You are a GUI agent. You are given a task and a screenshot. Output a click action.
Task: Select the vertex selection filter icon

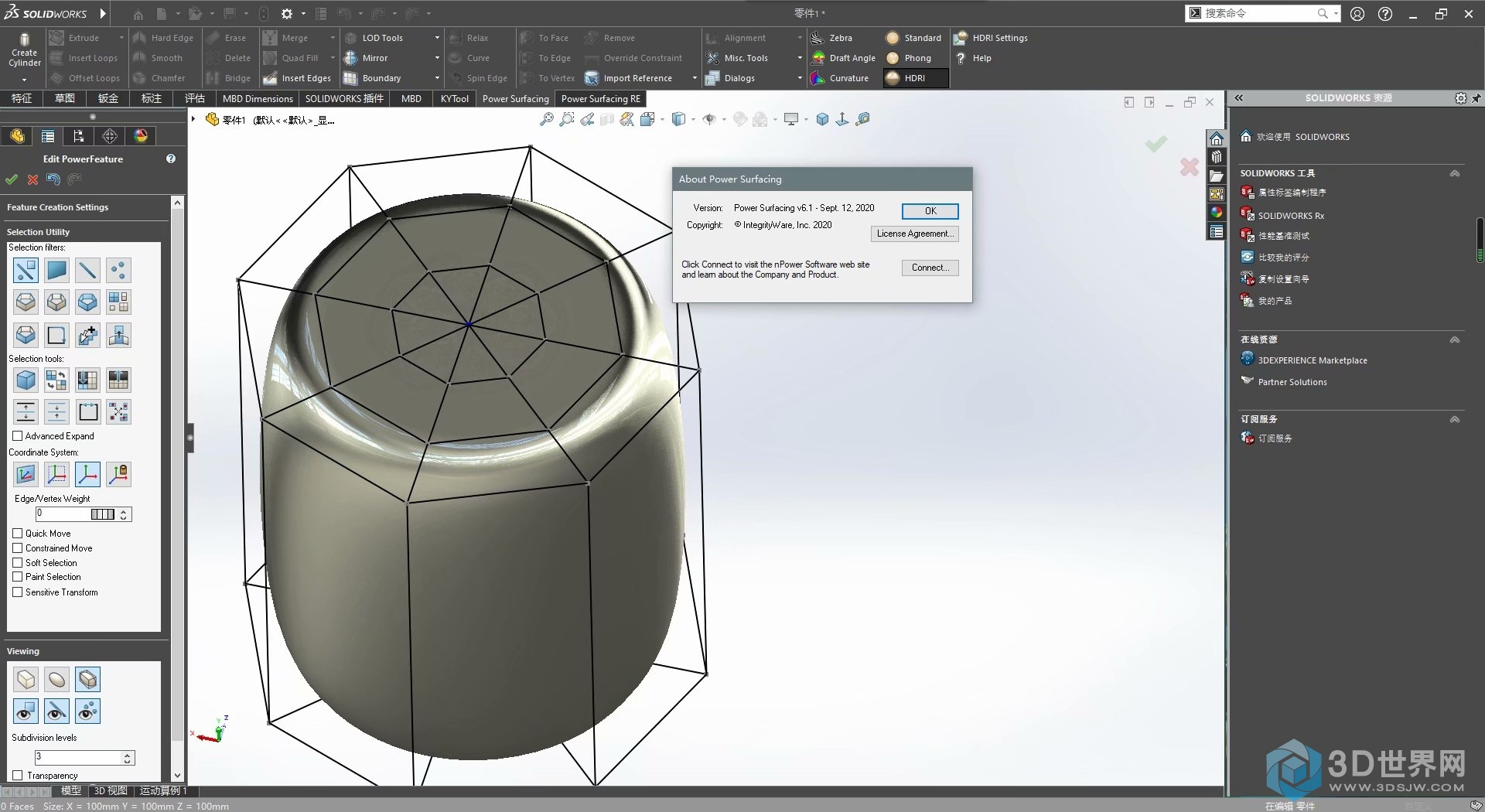pos(118,270)
